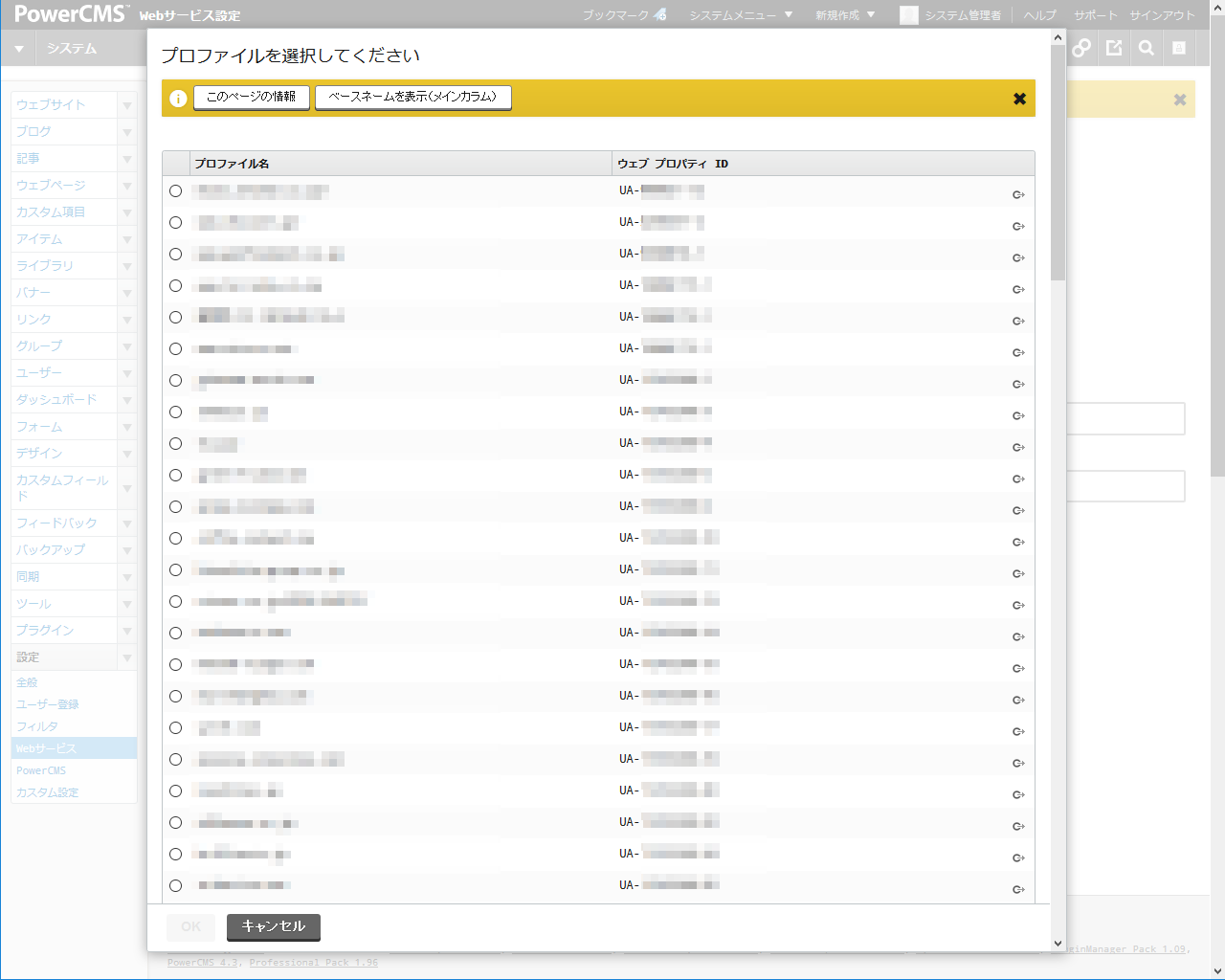Sort by プロファイル名 column header

pos(232,164)
